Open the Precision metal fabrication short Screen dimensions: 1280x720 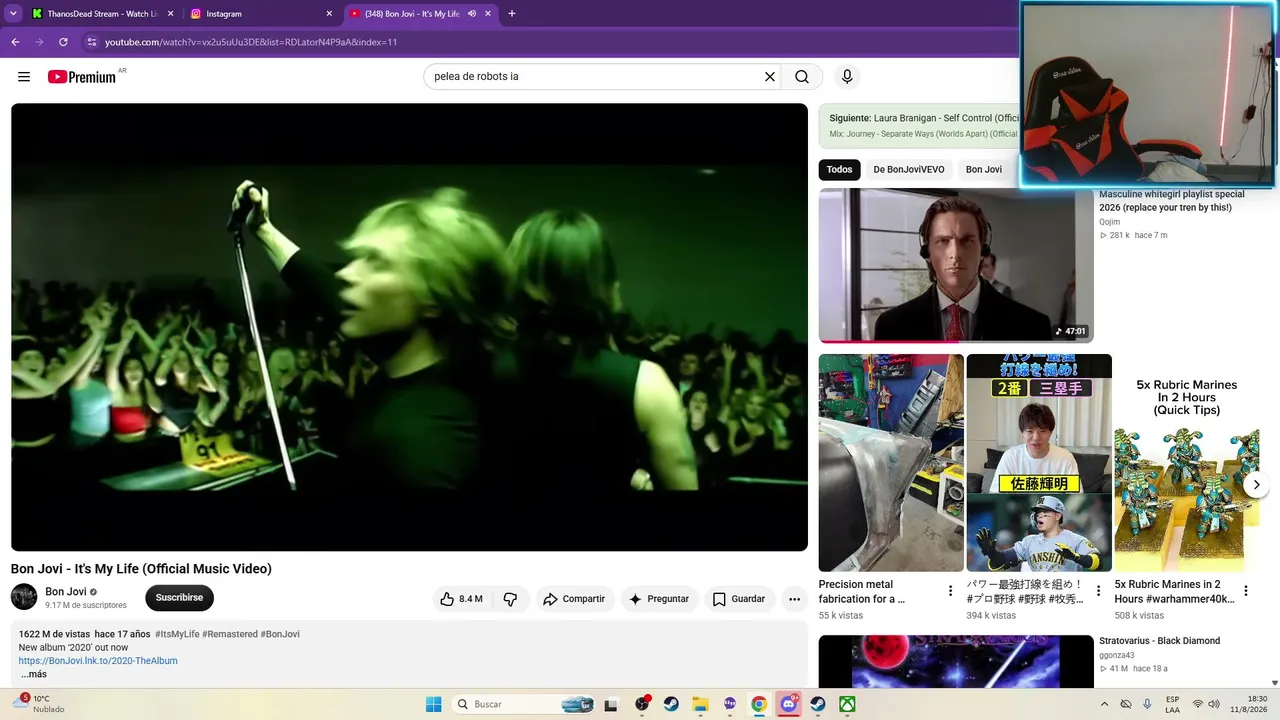[891, 463]
